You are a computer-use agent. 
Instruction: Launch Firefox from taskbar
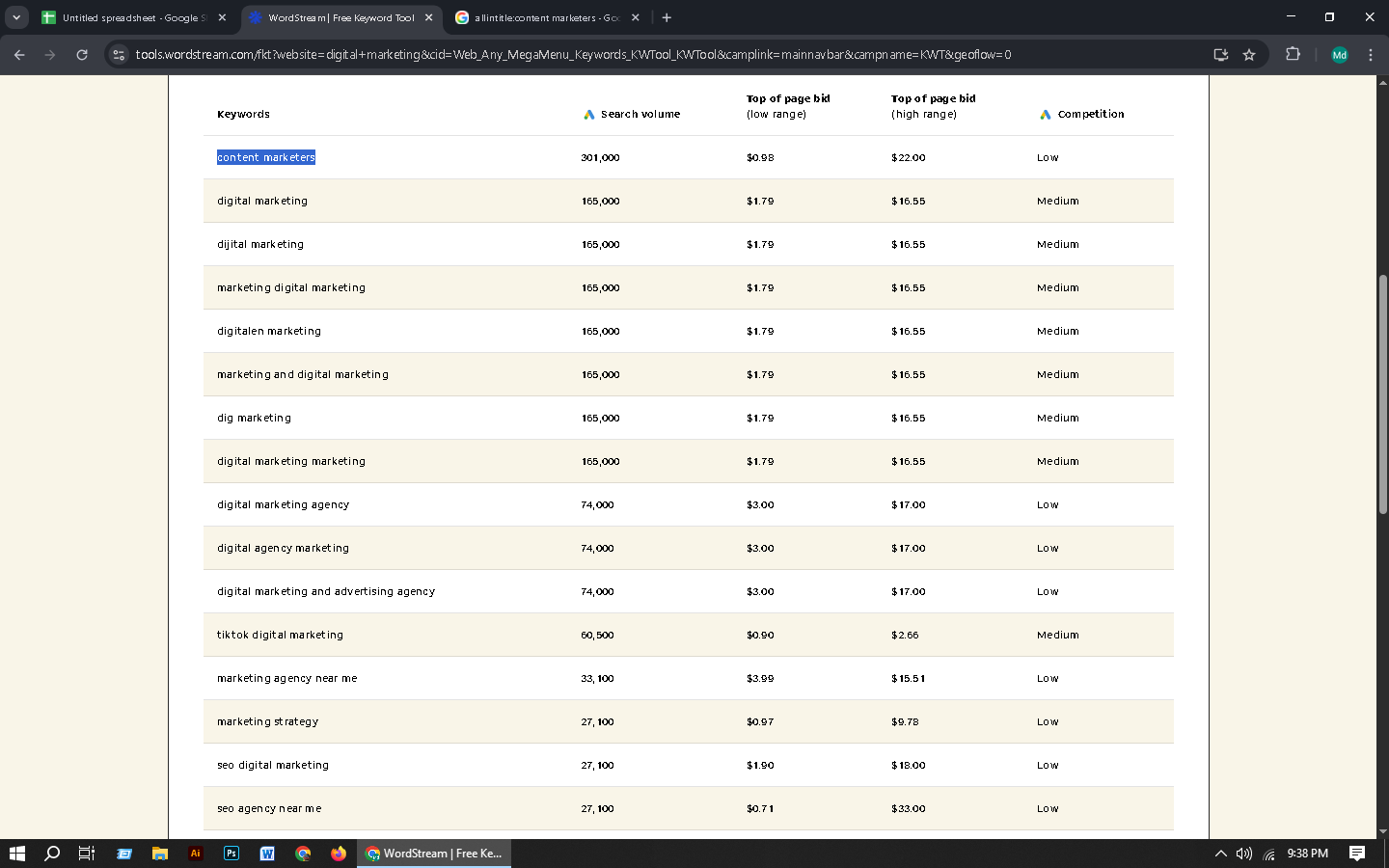(x=339, y=854)
